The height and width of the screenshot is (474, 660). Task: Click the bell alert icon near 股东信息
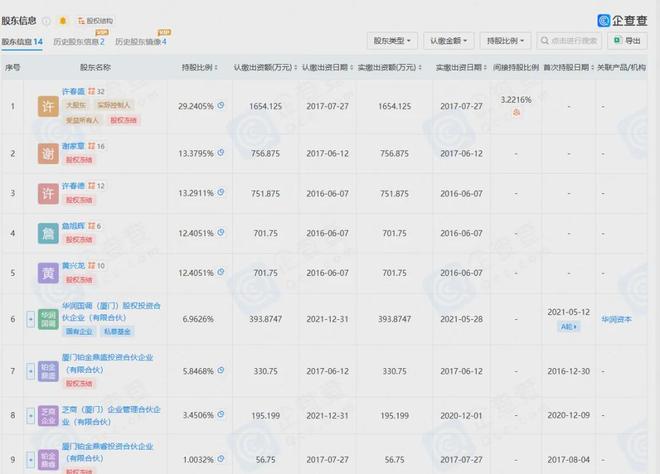64,20
